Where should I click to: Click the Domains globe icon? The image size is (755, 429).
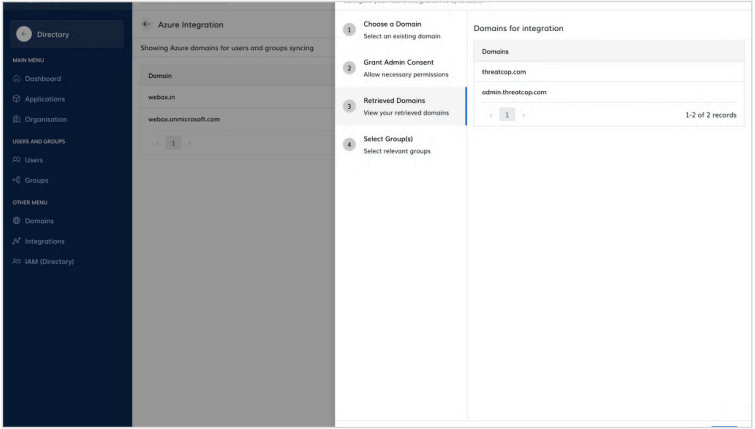(15, 221)
